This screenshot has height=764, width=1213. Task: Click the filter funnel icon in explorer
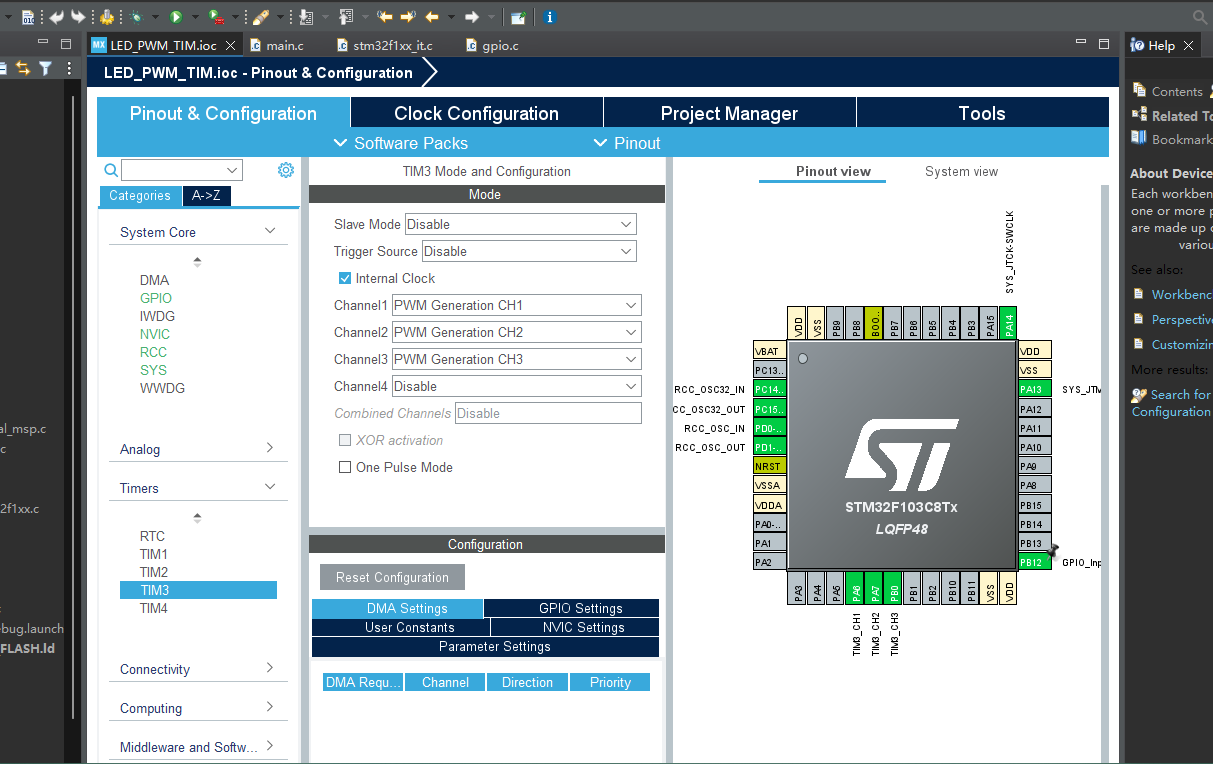45,68
